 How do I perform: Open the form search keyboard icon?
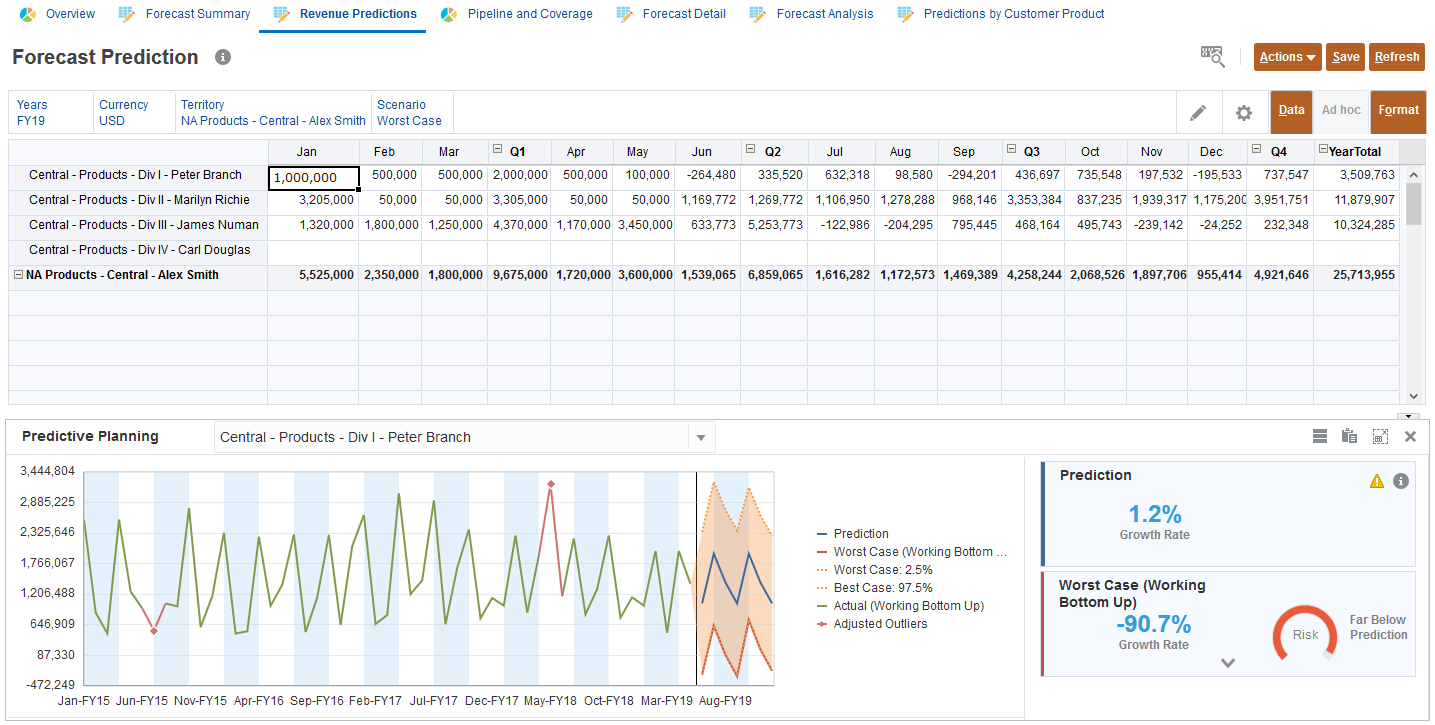[x=1212, y=57]
